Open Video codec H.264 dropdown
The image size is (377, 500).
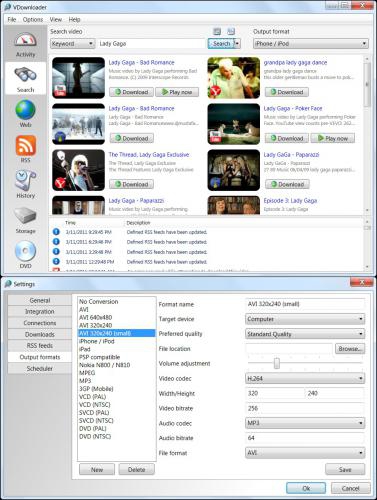[305, 378]
